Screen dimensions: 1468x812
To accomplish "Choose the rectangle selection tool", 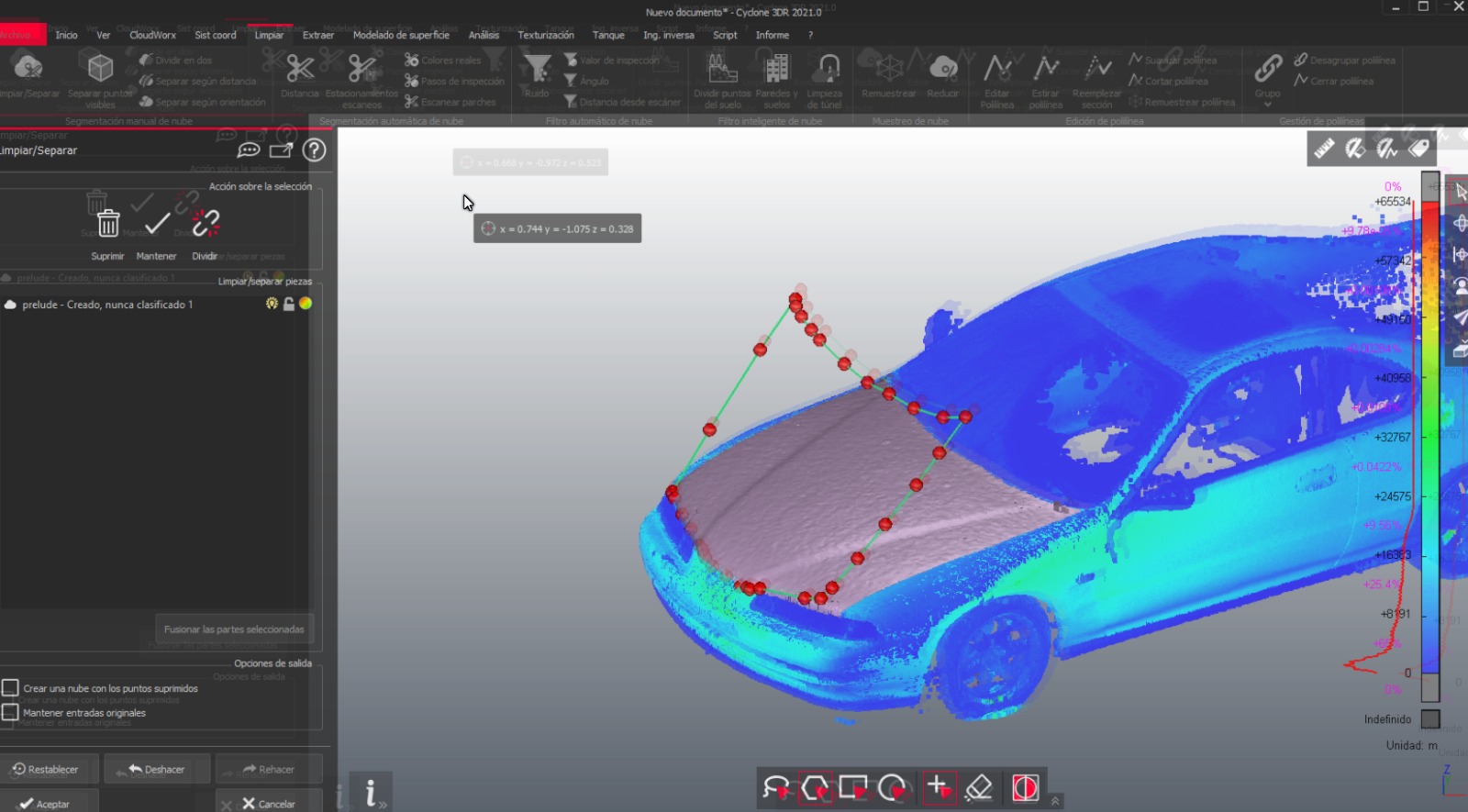I will pos(853,788).
